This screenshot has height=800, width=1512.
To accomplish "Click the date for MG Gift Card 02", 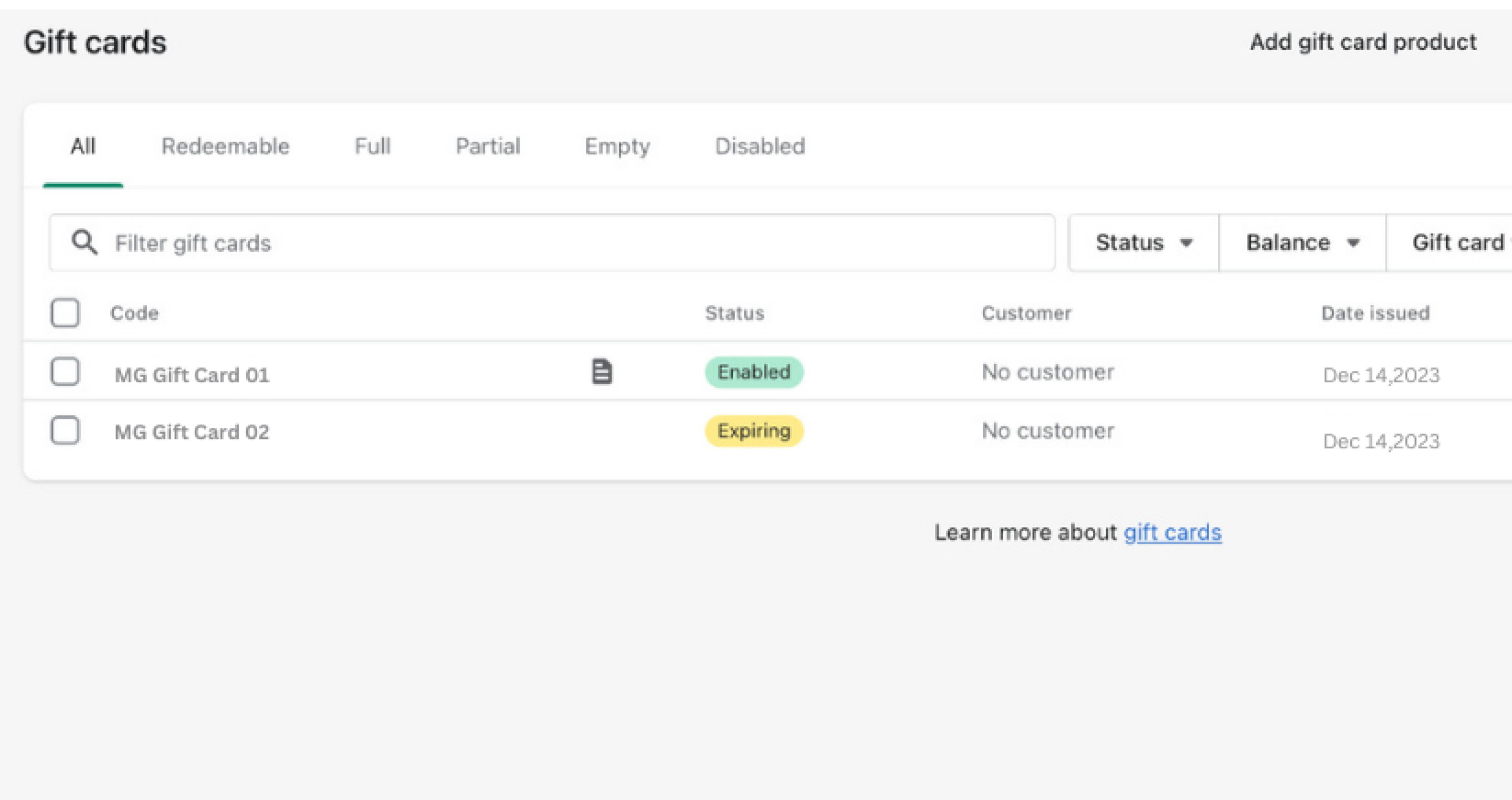I will coord(1381,441).
